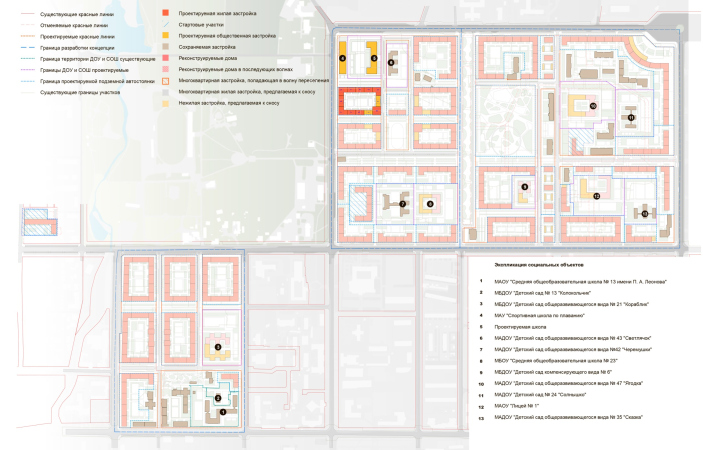Click the yellow 'Проектируемая общественная застройка' swatch

point(165,36)
